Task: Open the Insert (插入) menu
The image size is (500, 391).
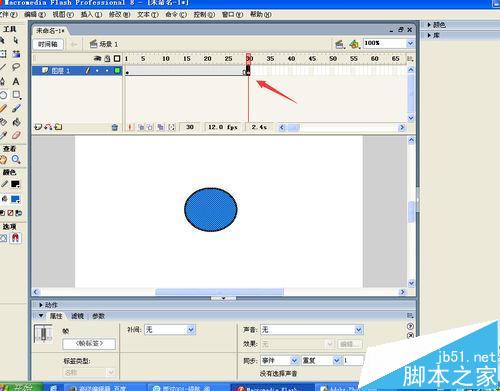Action: (91, 15)
